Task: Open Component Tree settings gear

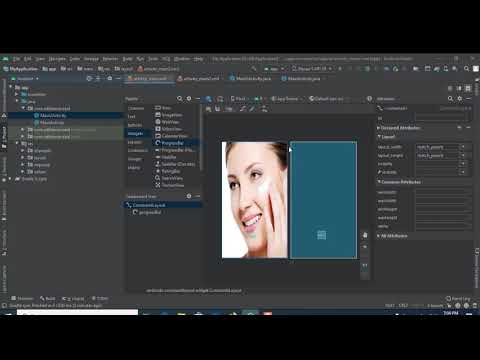Action: pos(189,196)
